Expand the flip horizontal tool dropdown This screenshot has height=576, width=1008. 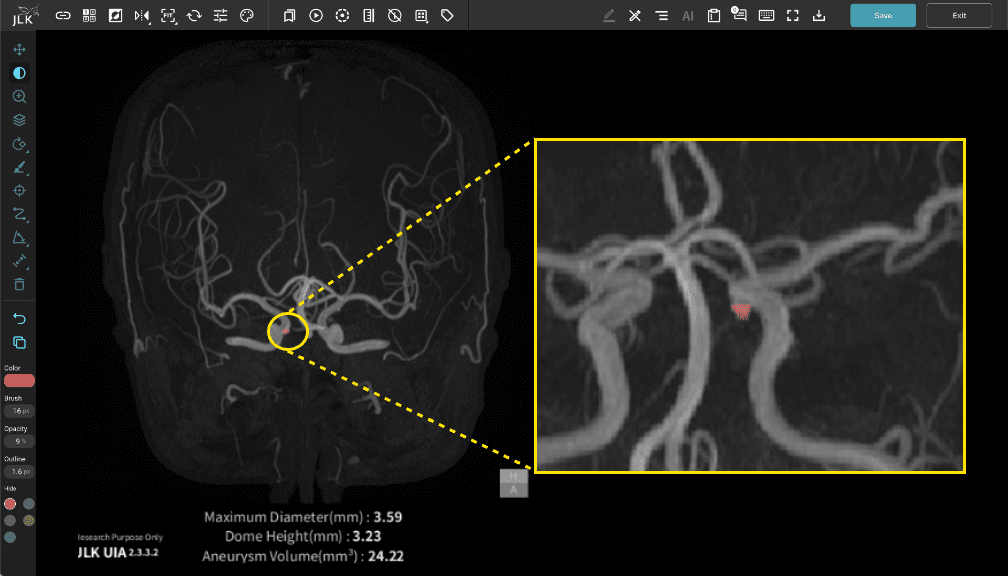point(142,15)
